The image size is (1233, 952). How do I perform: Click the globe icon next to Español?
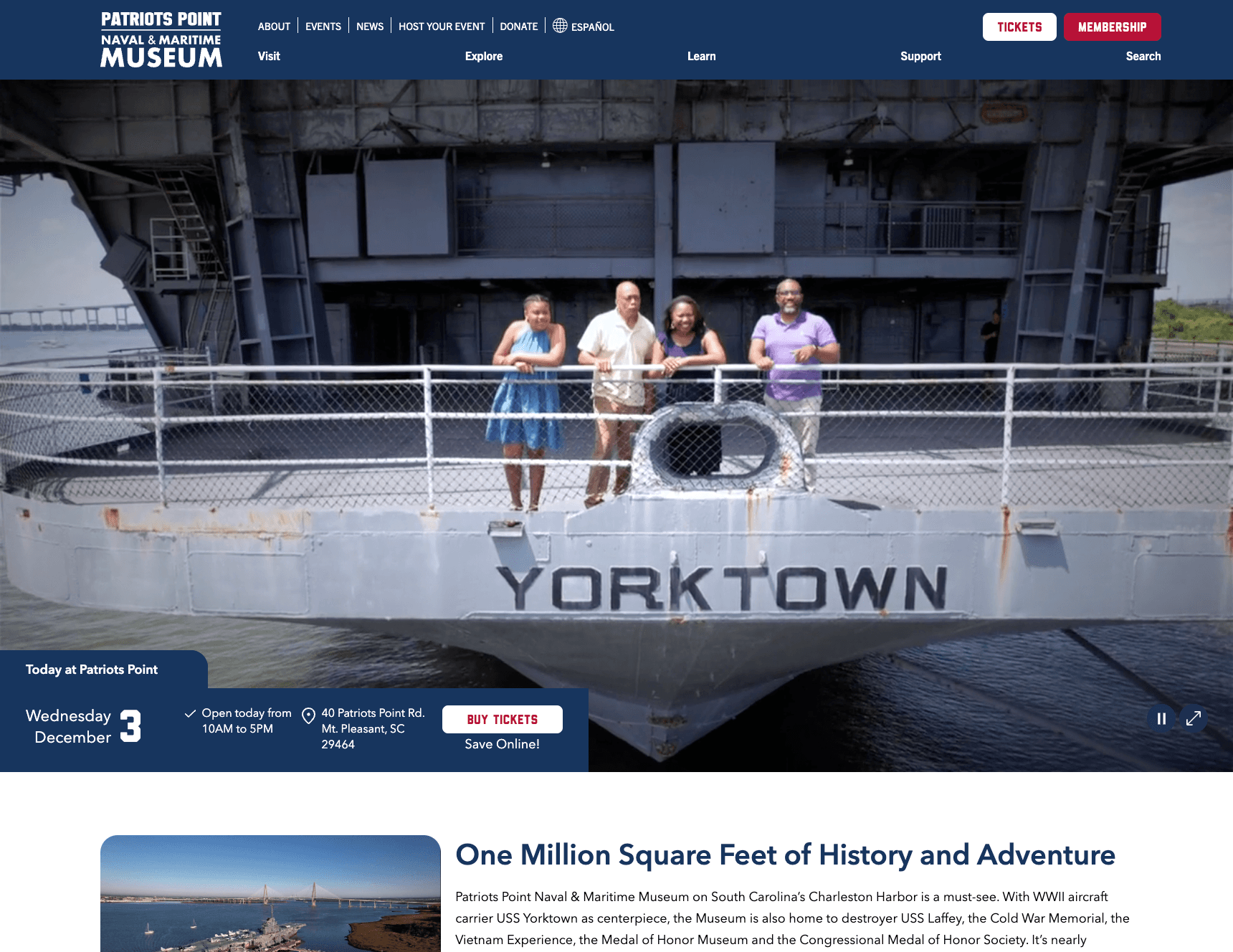pos(559,27)
